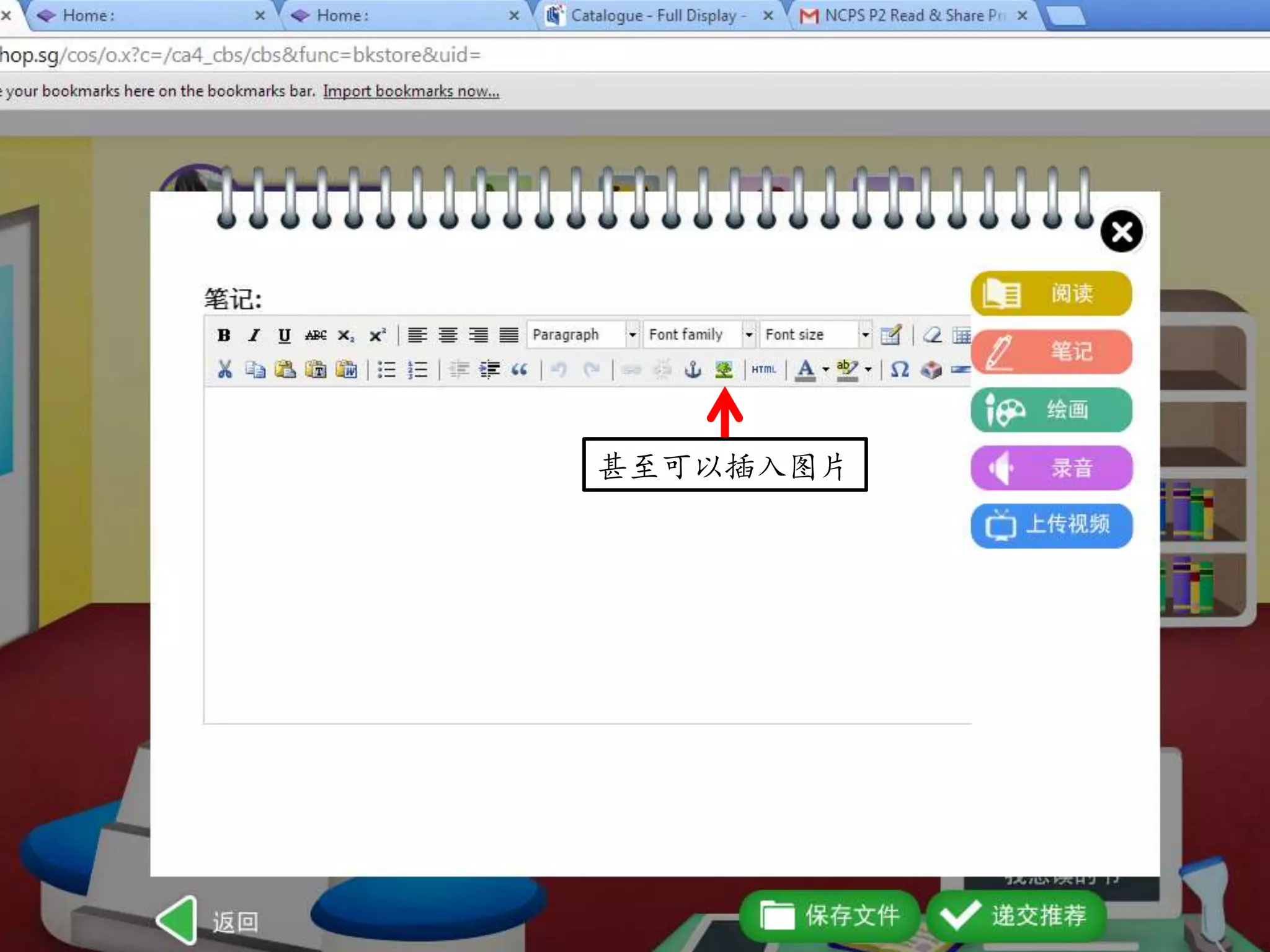
Task: Toggle underline formatting
Action: (x=285, y=335)
